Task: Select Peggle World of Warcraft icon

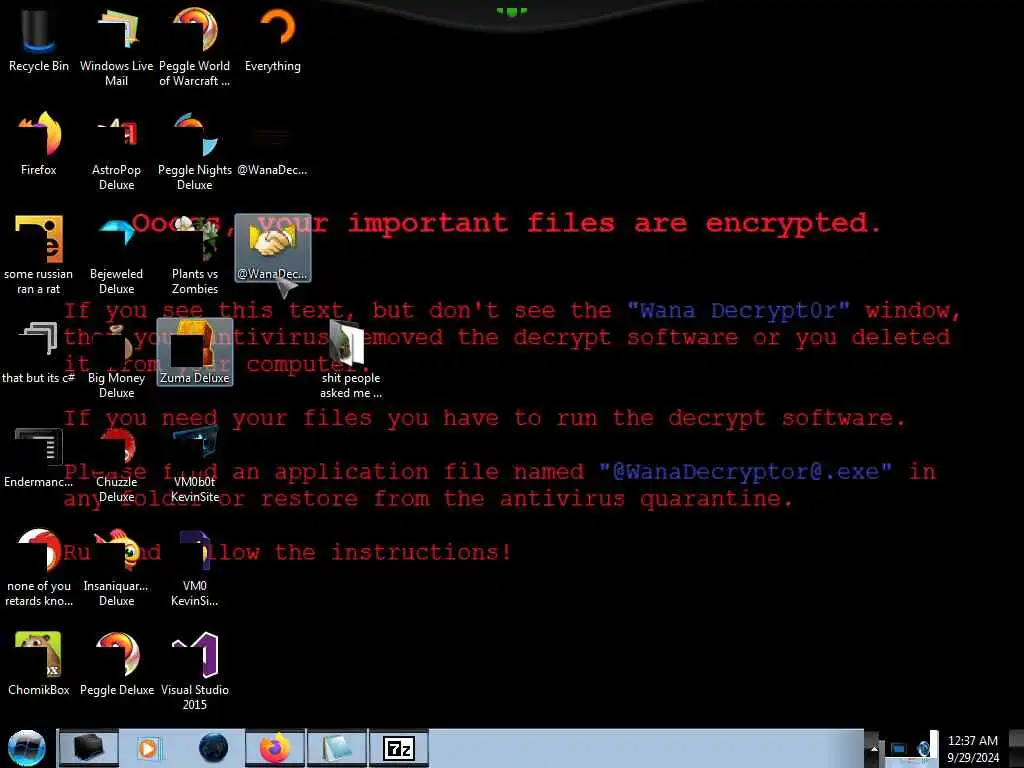Action: (x=195, y=47)
